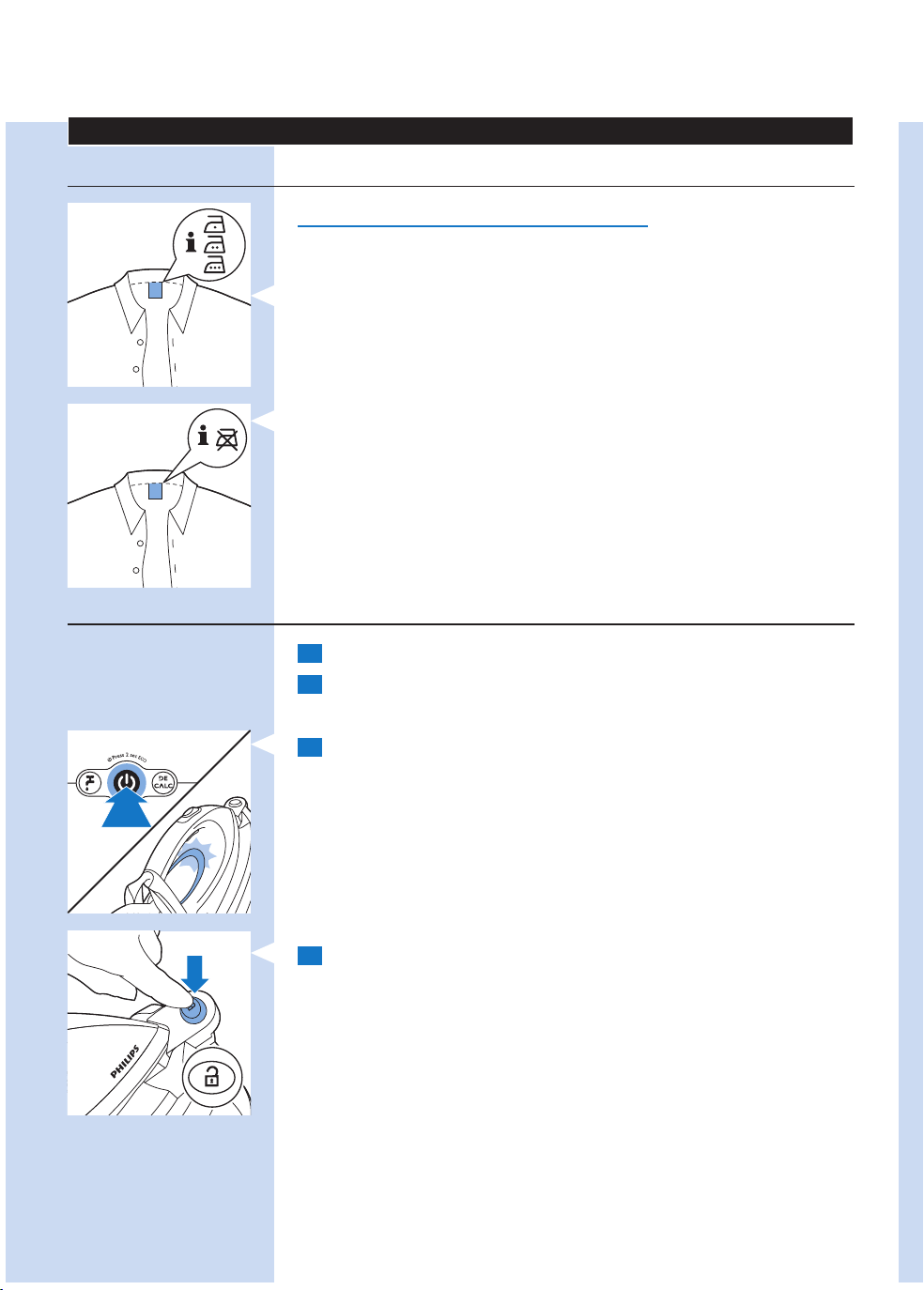924x1290 pixels.
Task: Open the do-not-iron shirt illustration thumbnail
Action: (159, 496)
